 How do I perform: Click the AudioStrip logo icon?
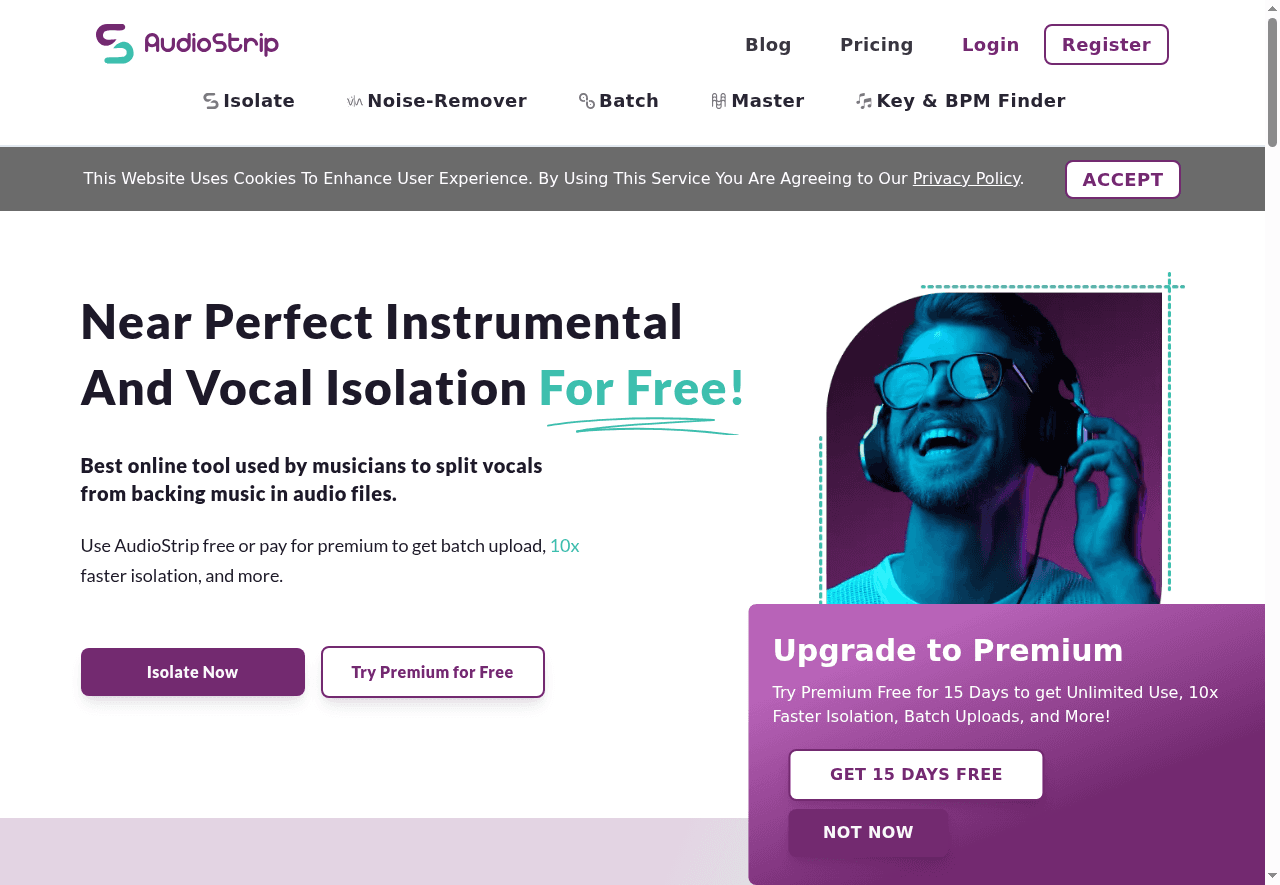[x=114, y=44]
